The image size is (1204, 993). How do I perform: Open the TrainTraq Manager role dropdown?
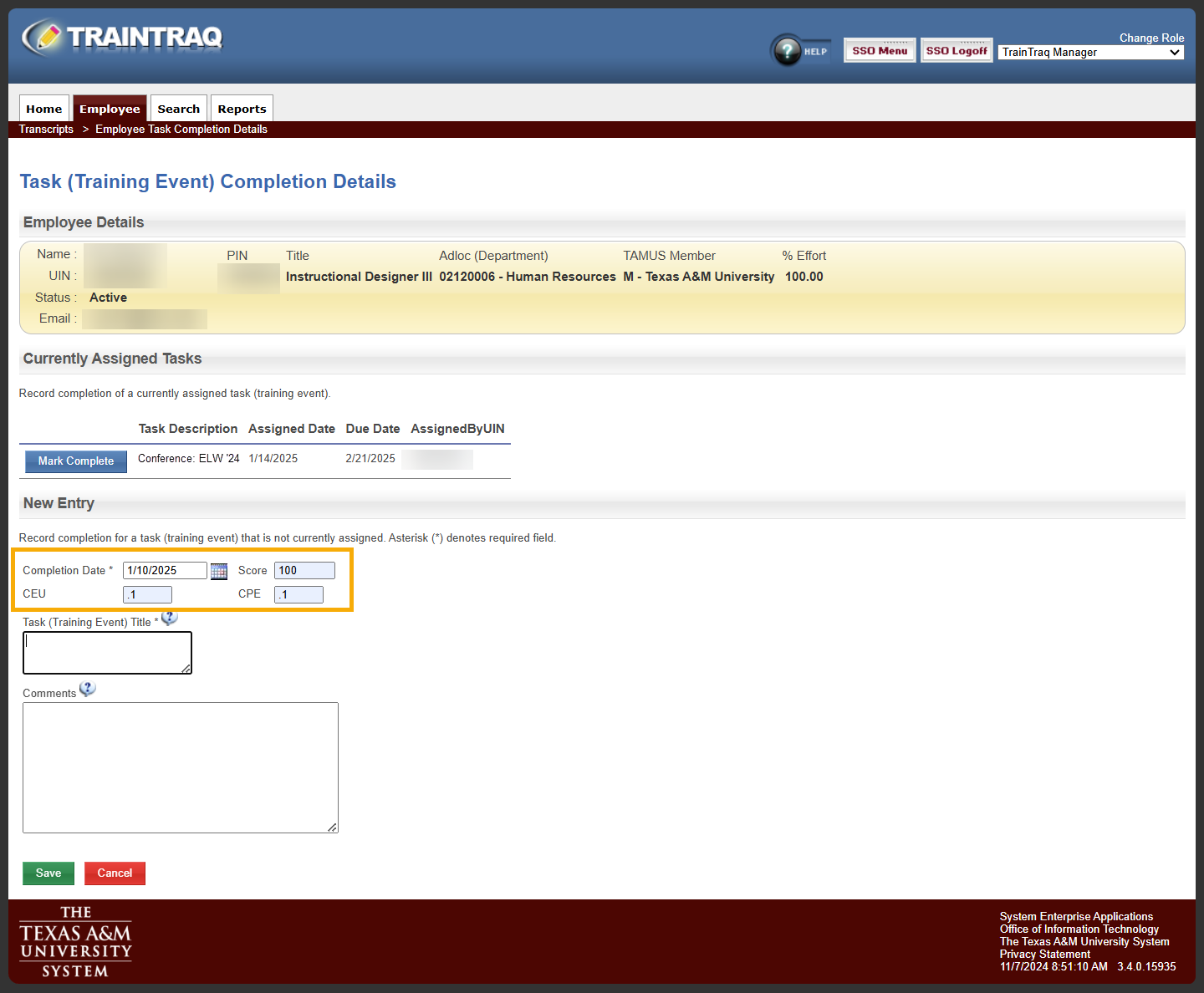(1090, 52)
